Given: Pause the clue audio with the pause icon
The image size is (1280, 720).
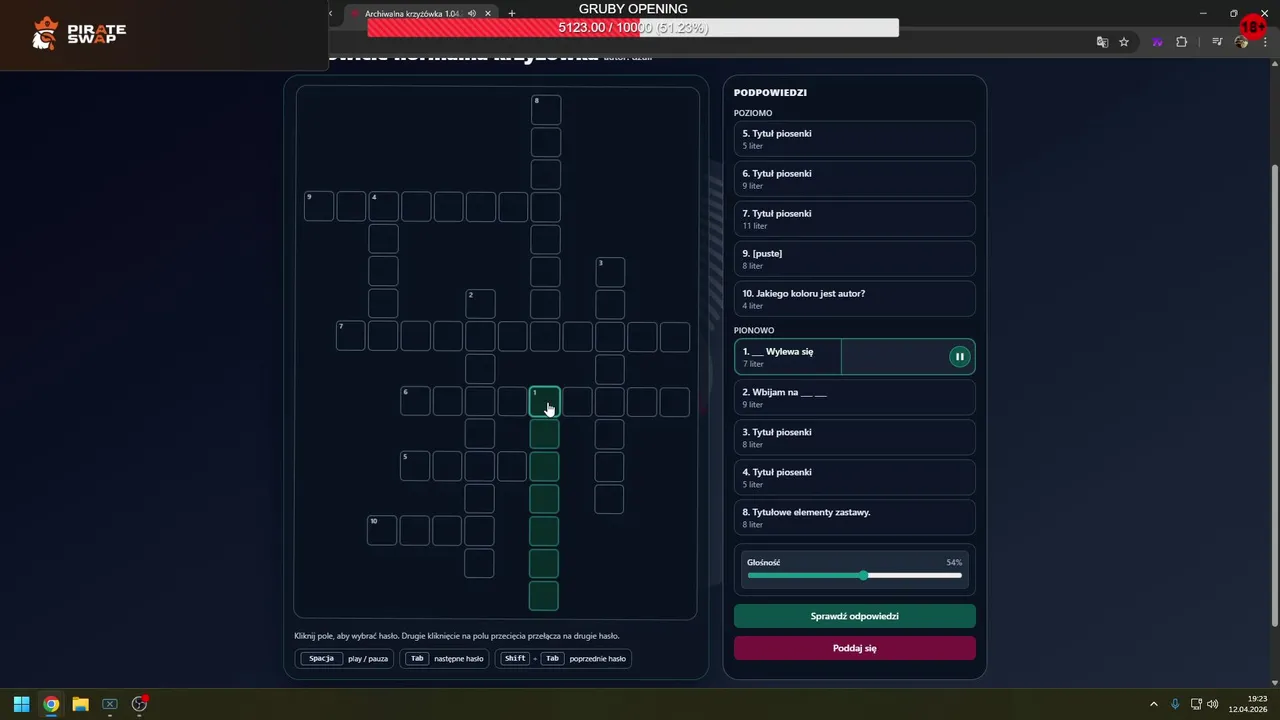Looking at the screenshot, I should pos(959,357).
